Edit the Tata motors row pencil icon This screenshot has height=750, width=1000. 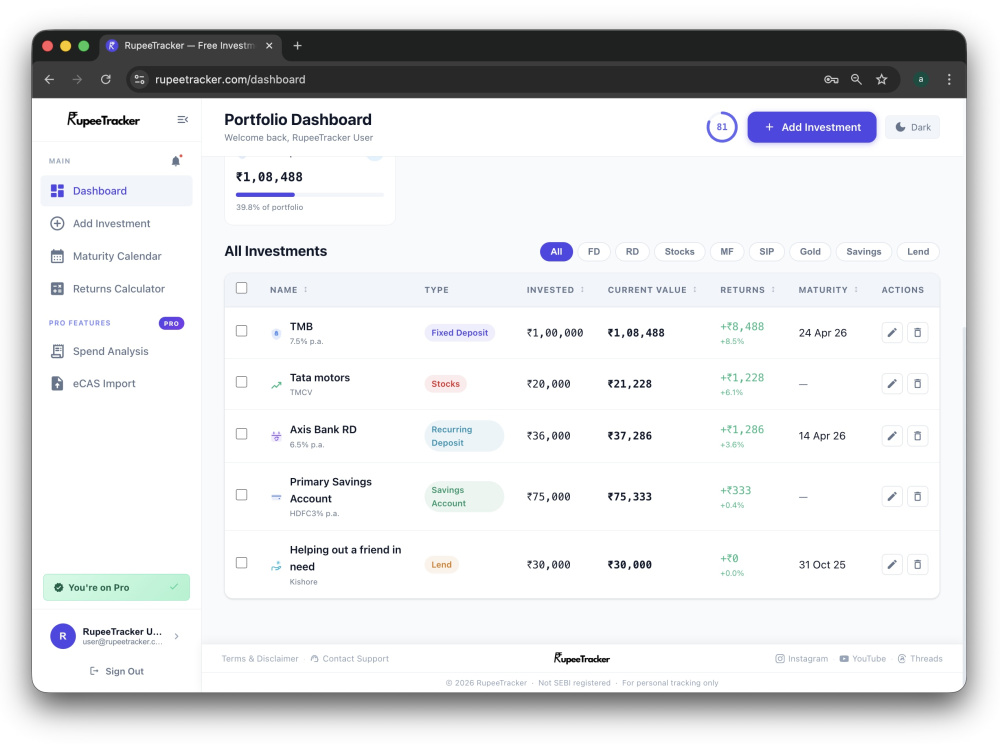(892, 383)
